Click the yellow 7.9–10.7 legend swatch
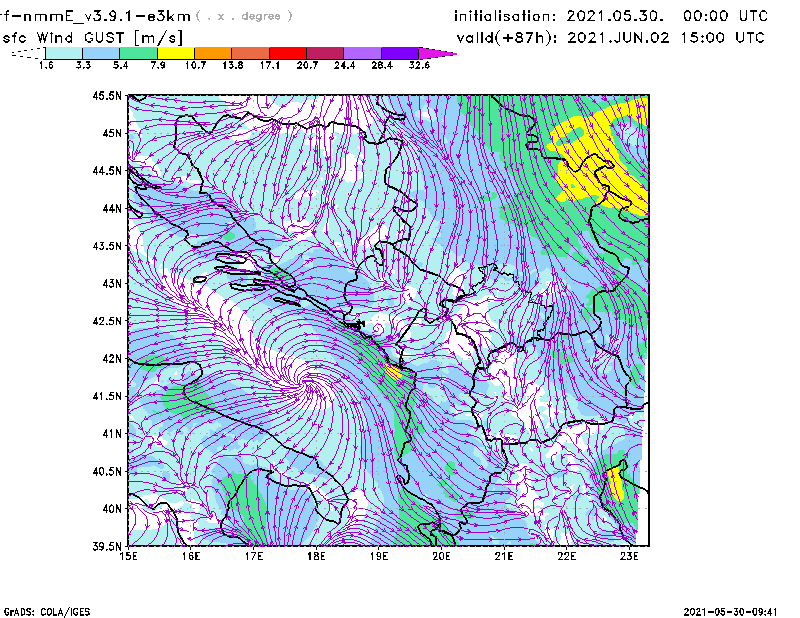800x618 pixels. click(x=176, y=53)
